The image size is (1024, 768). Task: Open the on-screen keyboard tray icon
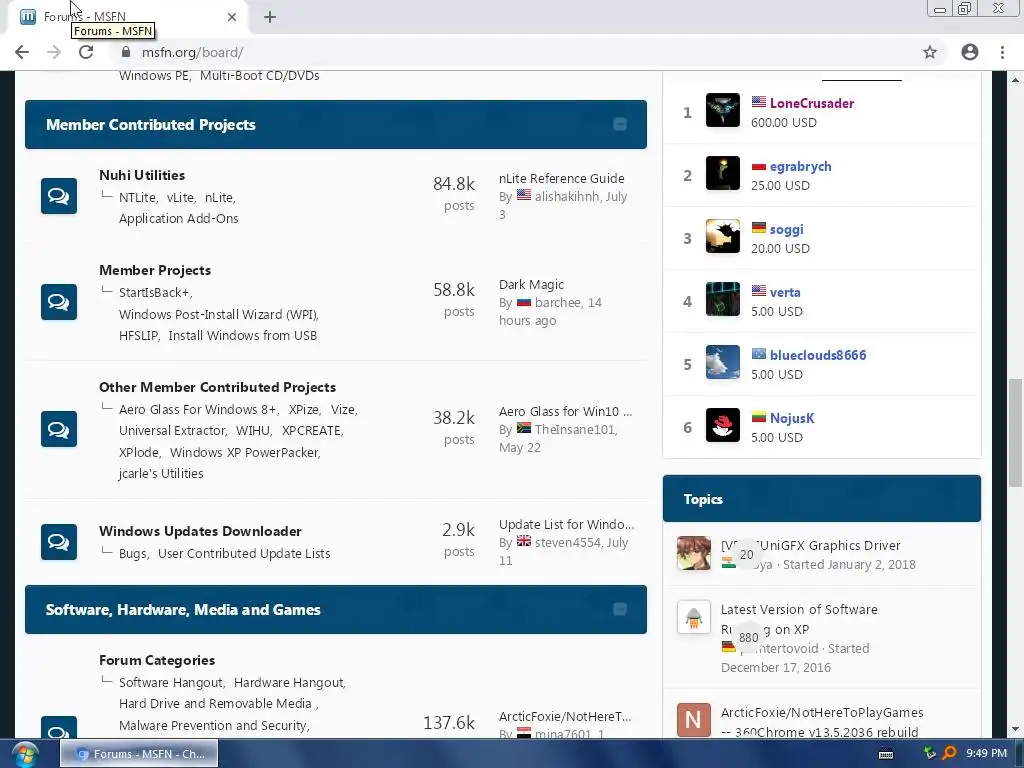886,754
